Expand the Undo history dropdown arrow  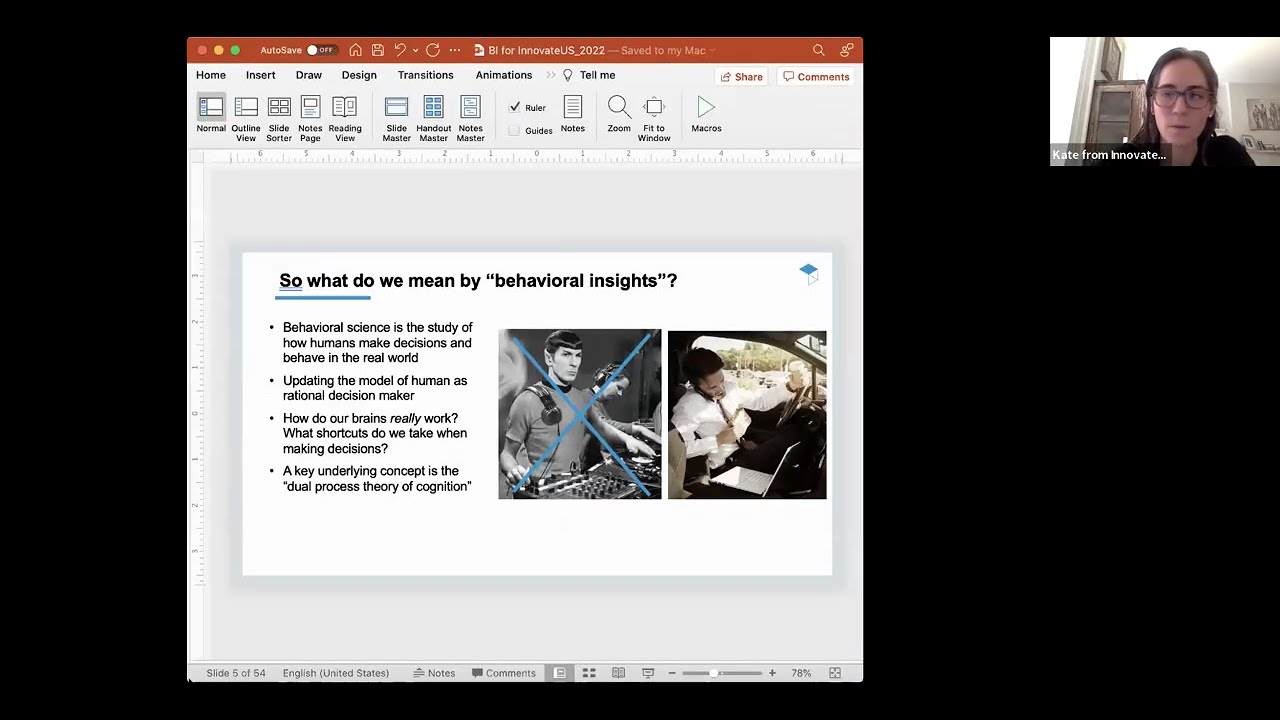(x=415, y=50)
